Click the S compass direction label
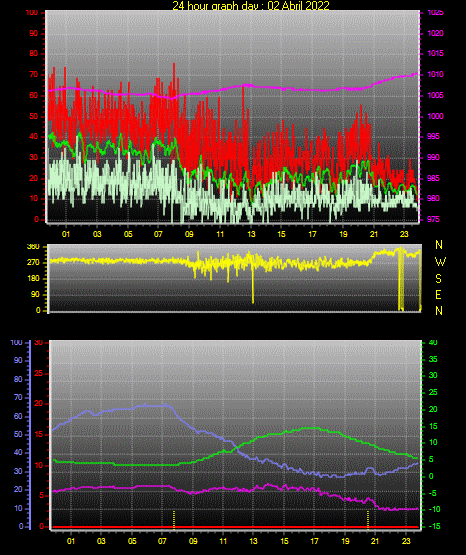This screenshot has height=555, width=466. click(438, 279)
